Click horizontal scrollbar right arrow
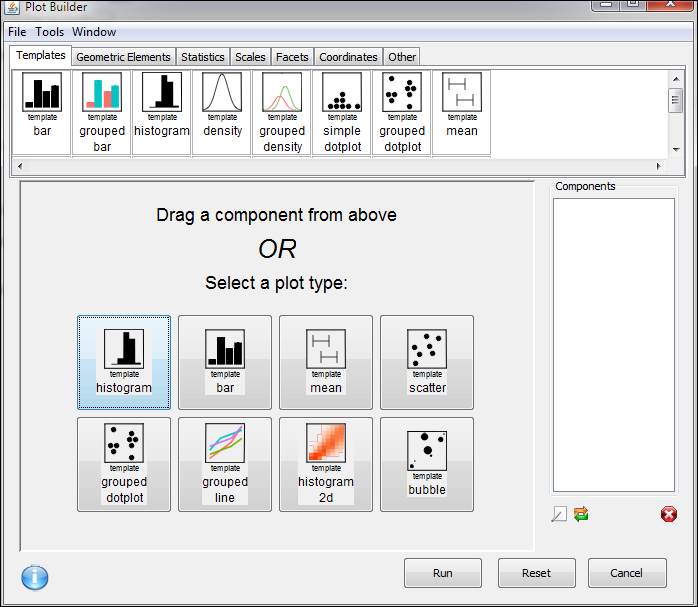Viewport: 698px width, 607px height. coord(659,166)
